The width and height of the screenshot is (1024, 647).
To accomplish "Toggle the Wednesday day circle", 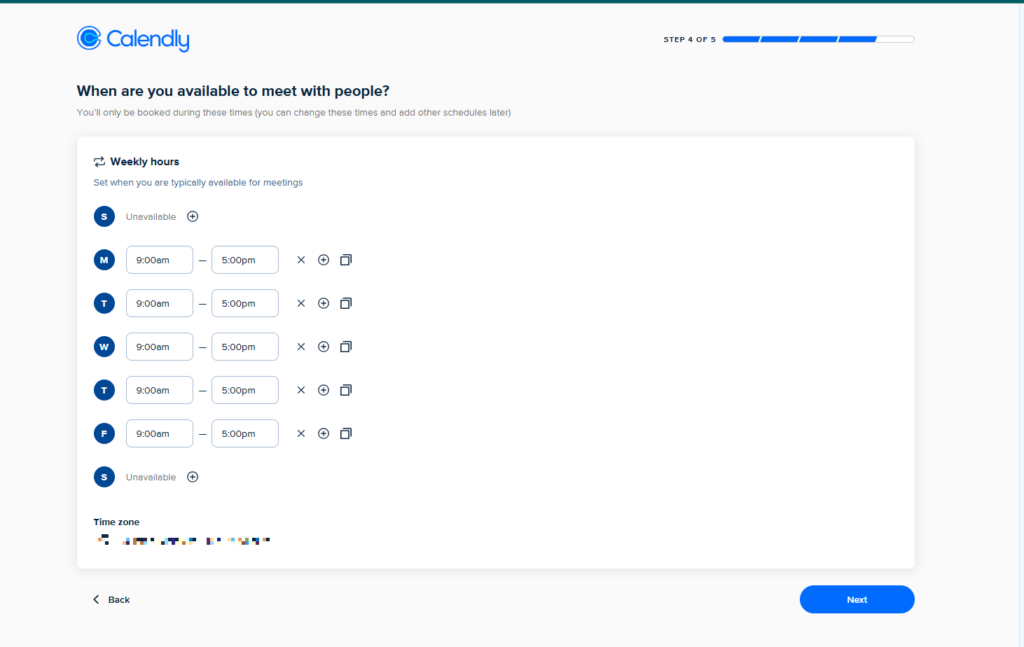I will pyautogui.click(x=104, y=347).
